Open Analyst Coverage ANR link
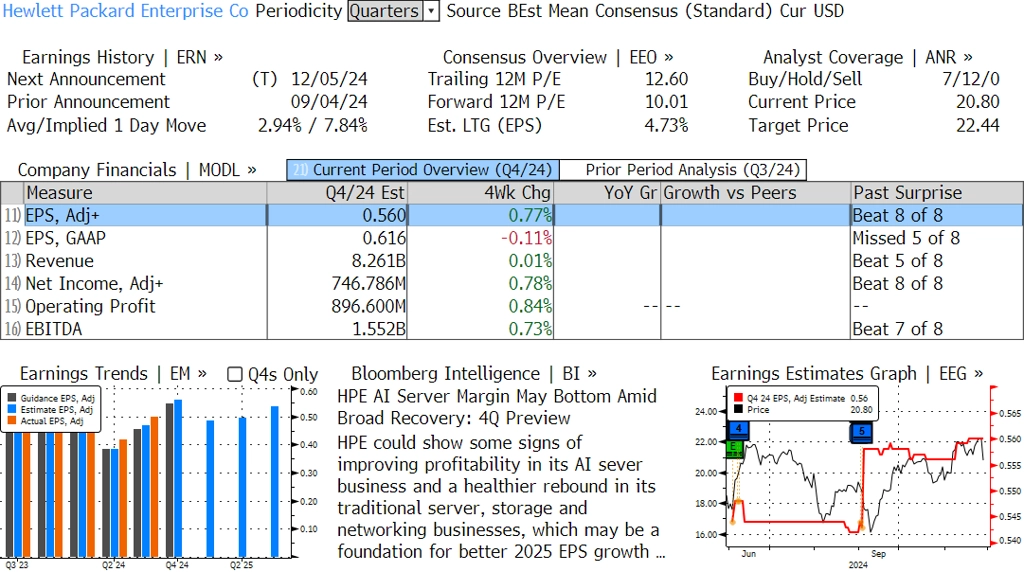The width and height of the screenshot is (1024, 572). [867, 57]
